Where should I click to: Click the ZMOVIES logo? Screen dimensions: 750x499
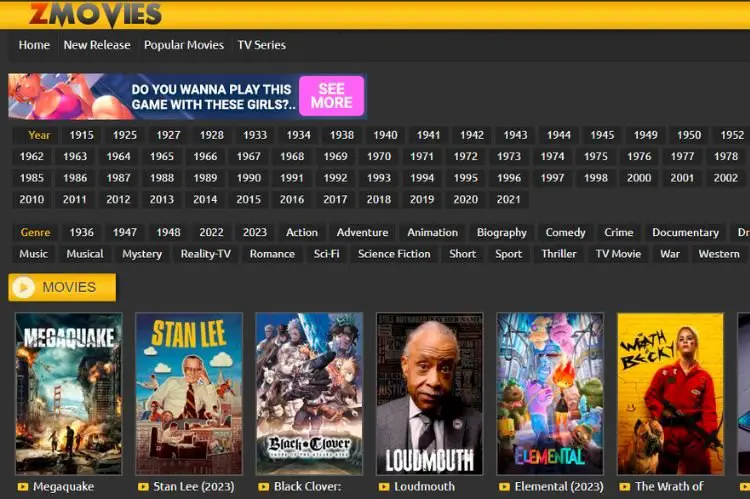point(95,13)
